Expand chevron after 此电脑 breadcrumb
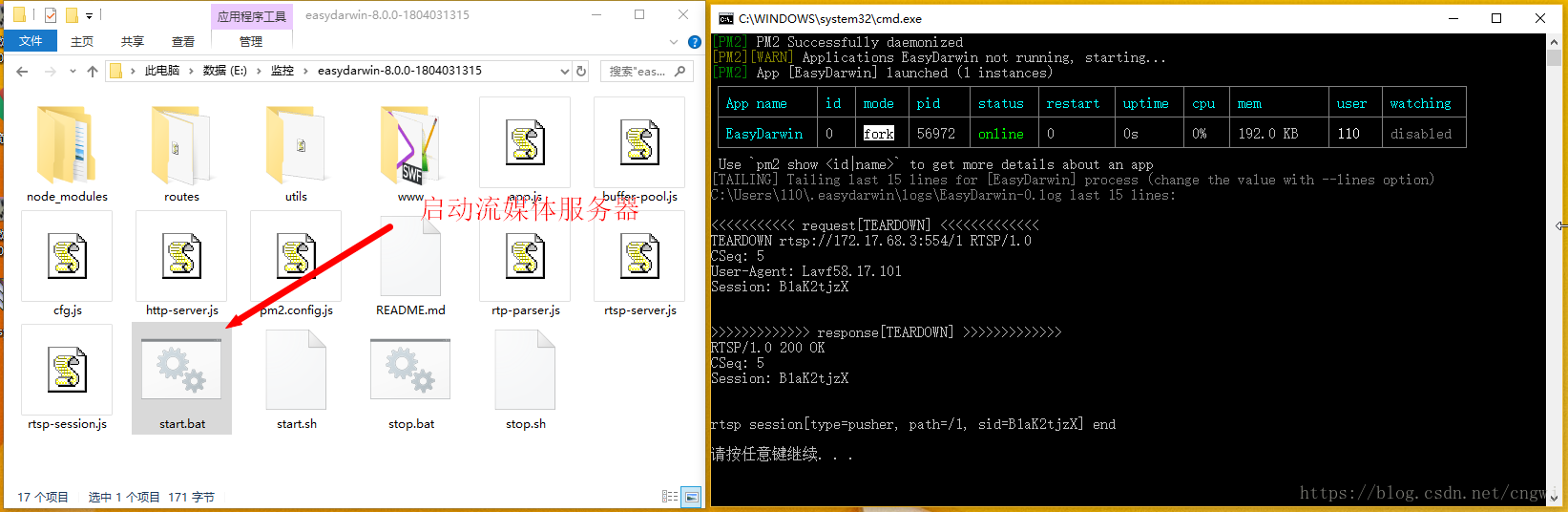This screenshot has width=1568, height=512. point(191,71)
